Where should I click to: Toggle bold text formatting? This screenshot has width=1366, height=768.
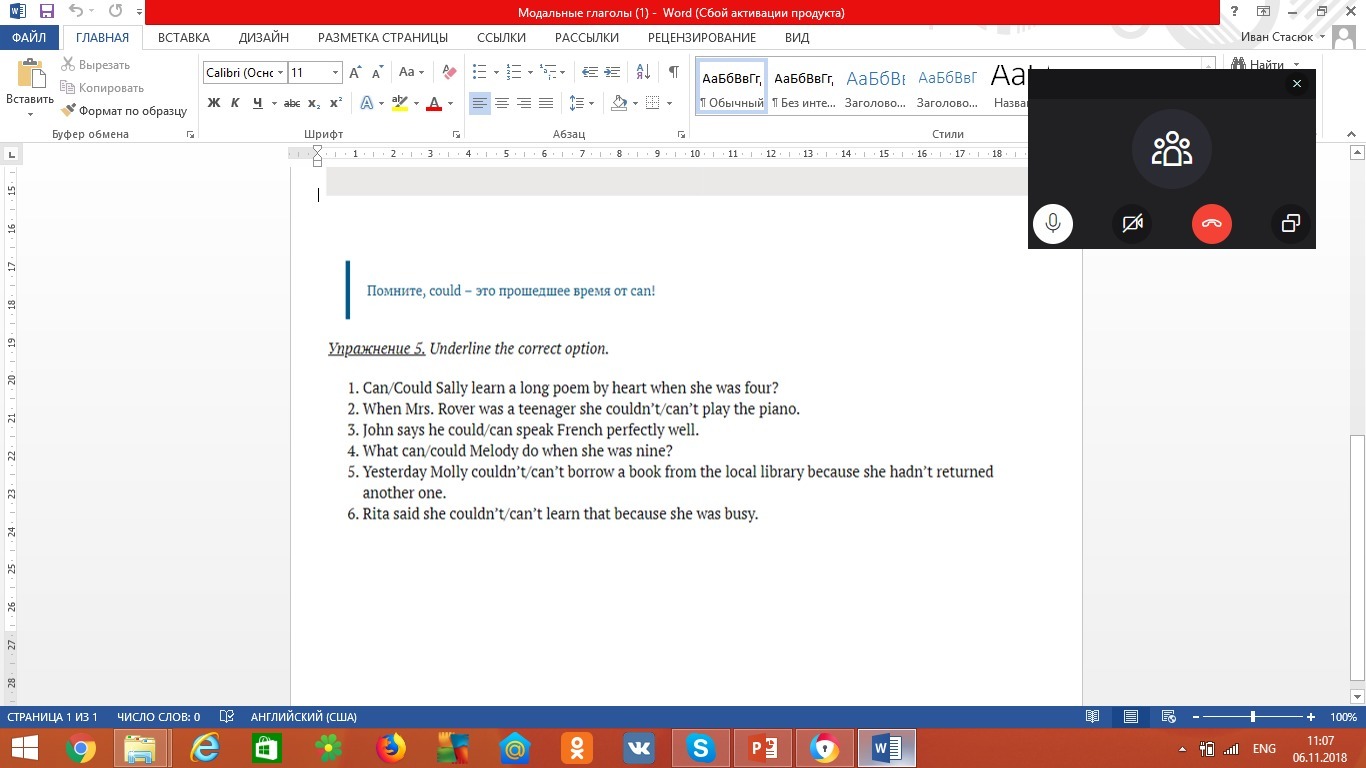tap(214, 103)
